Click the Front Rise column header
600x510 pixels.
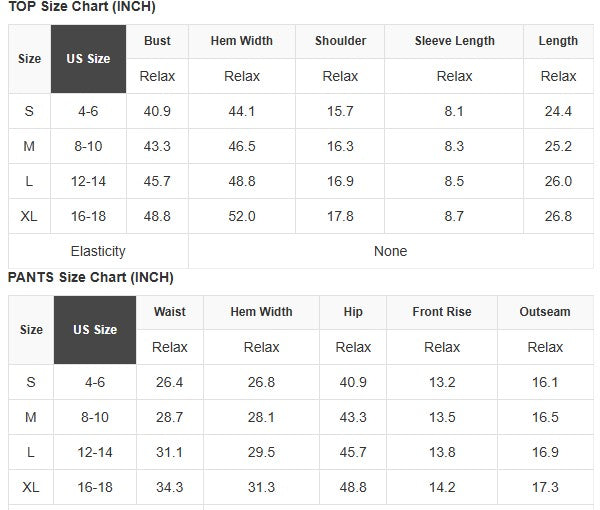pyautogui.click(x=442, y=312)
